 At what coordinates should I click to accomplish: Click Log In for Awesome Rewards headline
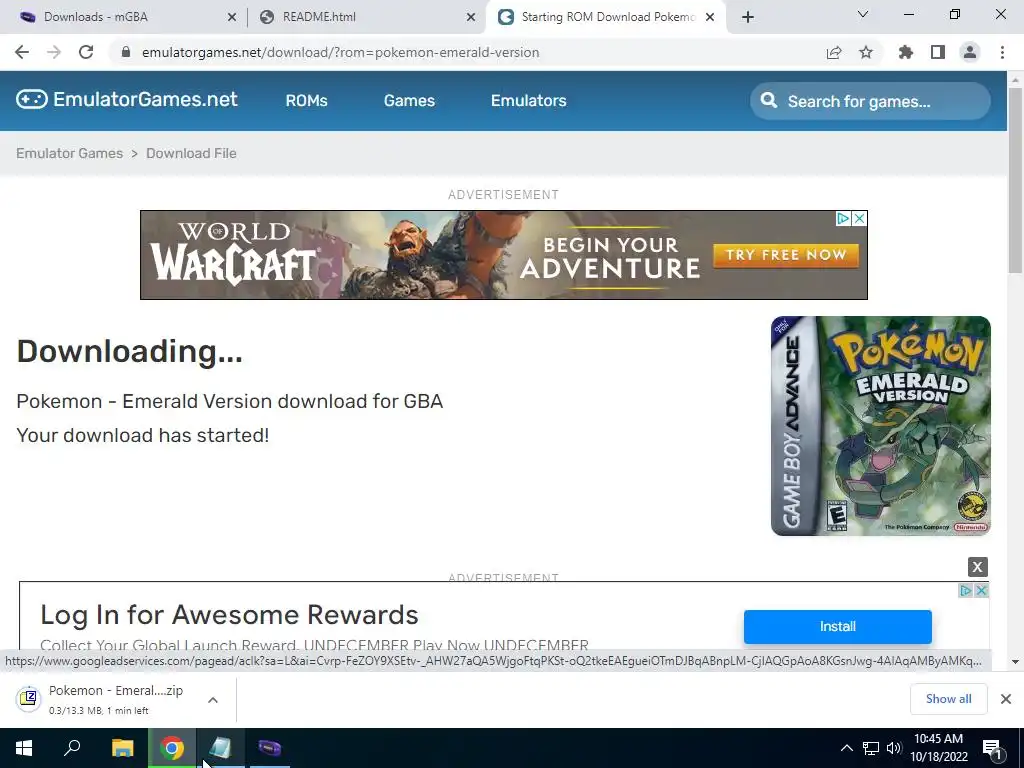tap(229, 615)
